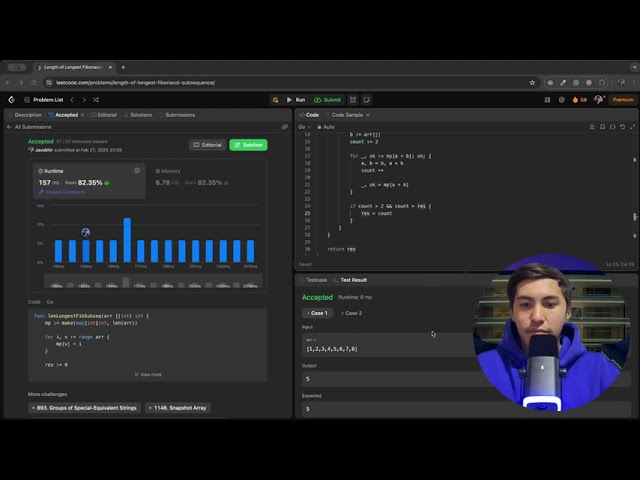Screen dimensions: 640x480
Task: Click the Editorial button beside Solution
Action: 207,145
